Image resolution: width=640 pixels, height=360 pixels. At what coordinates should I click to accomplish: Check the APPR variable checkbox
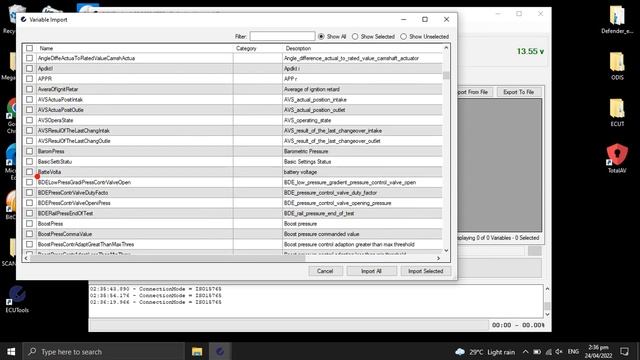[x=29, y=79]
